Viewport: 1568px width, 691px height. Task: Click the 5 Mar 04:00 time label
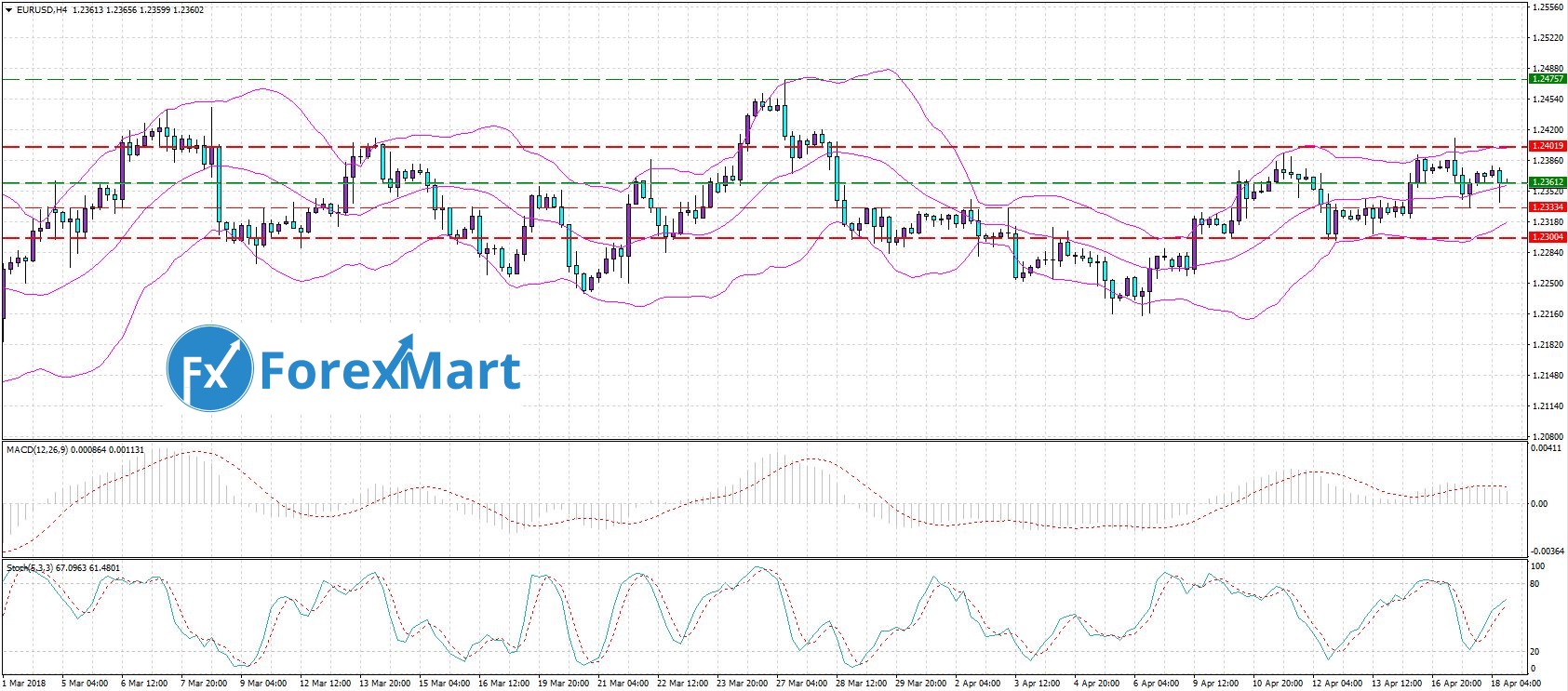pyautogui.click(x=85, y=684)
